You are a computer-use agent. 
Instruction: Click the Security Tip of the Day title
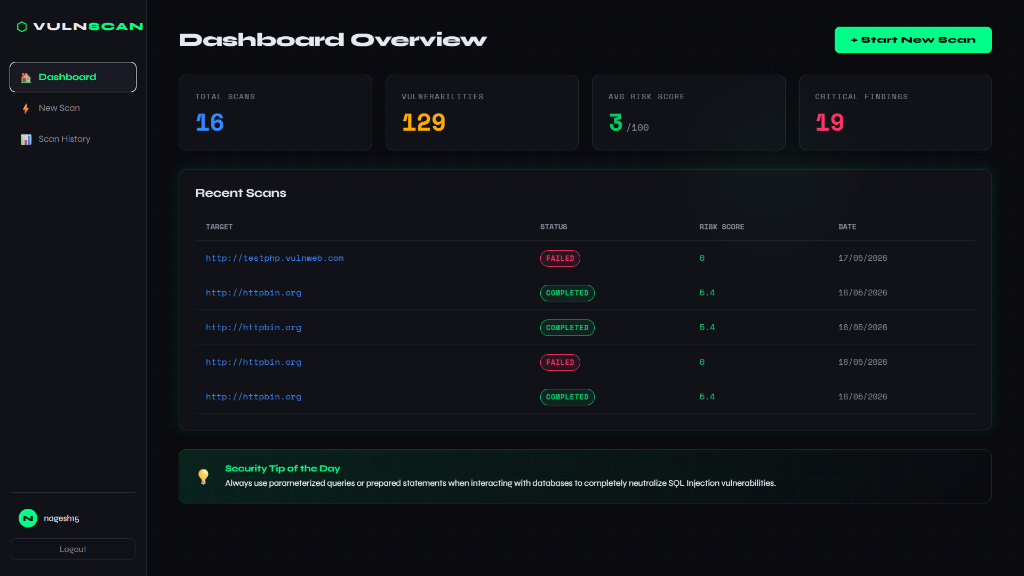[x=282, y=468]
